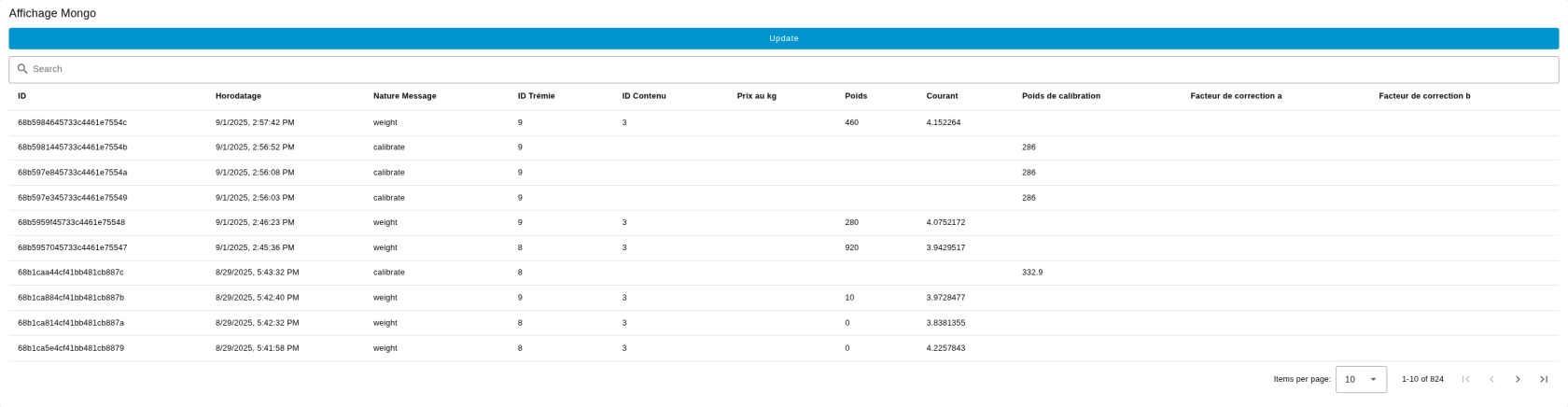The height and width of the screenshot is (407, 1568).
Task: Click the Facteur de correction a header
Action: [x=1236, y=96]
